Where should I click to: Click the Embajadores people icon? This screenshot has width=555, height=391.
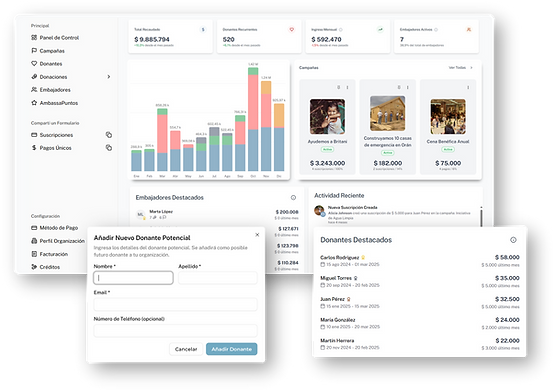(x=34, y=90)
